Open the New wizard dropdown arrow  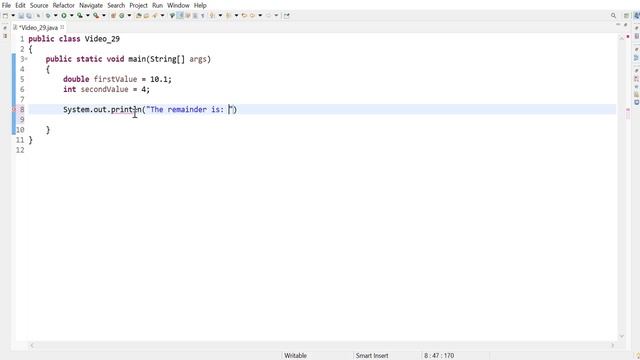coord(13,16)
